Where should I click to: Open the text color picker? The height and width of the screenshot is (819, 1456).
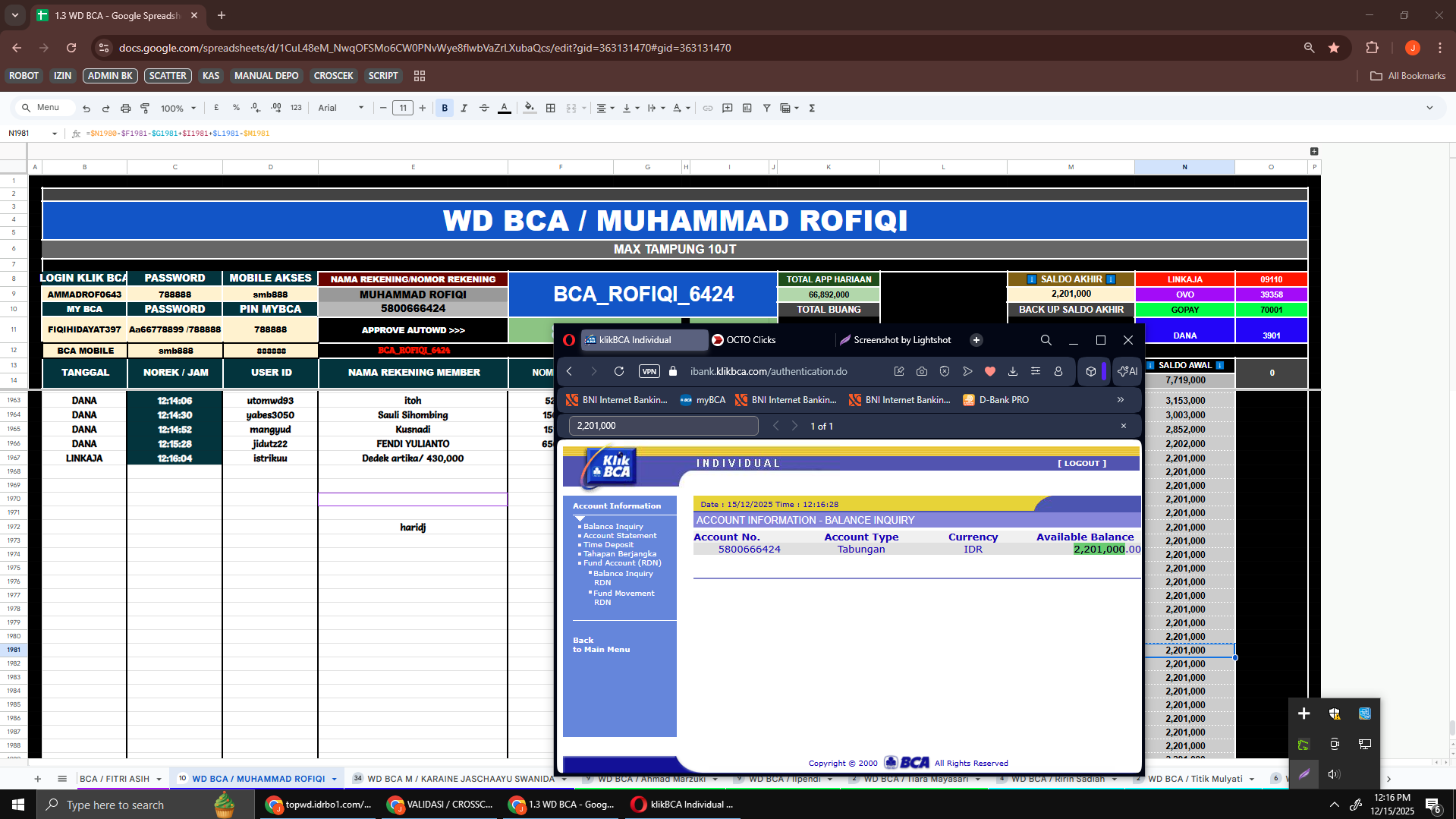pos(505,108)
